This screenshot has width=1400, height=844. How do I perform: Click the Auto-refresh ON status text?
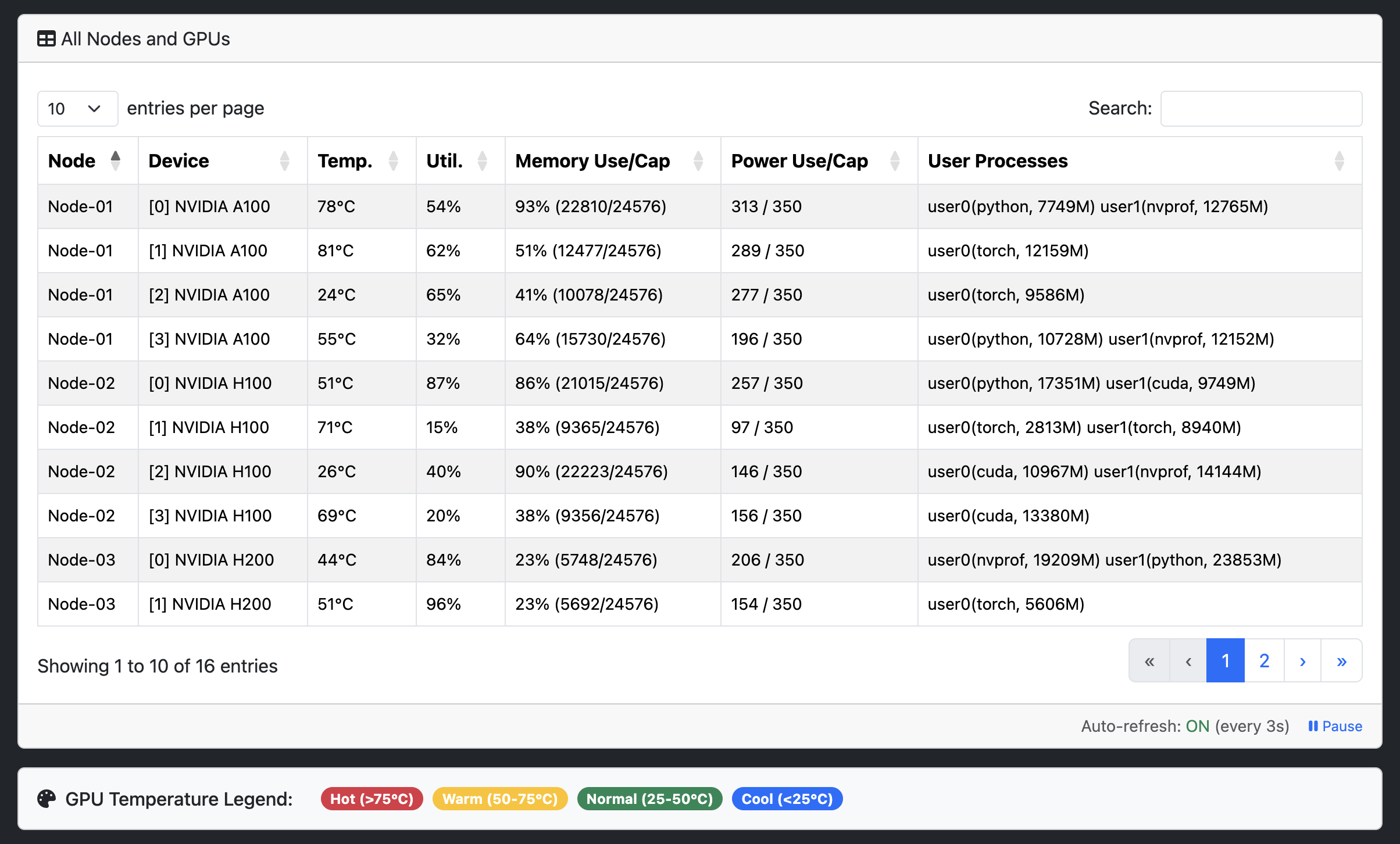[x=1185, y=726]
